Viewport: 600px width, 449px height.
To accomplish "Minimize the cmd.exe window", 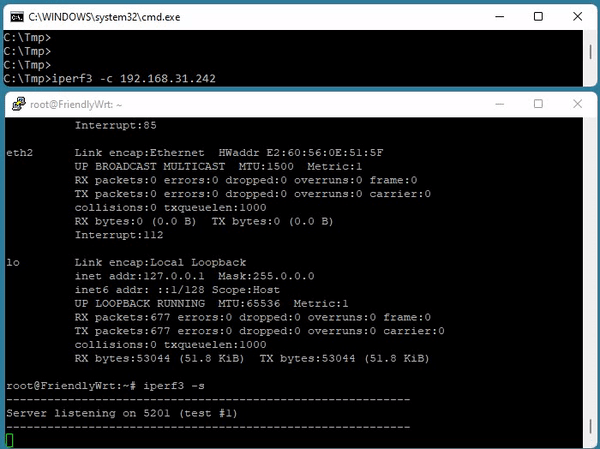I will click(x=493, y=15).
